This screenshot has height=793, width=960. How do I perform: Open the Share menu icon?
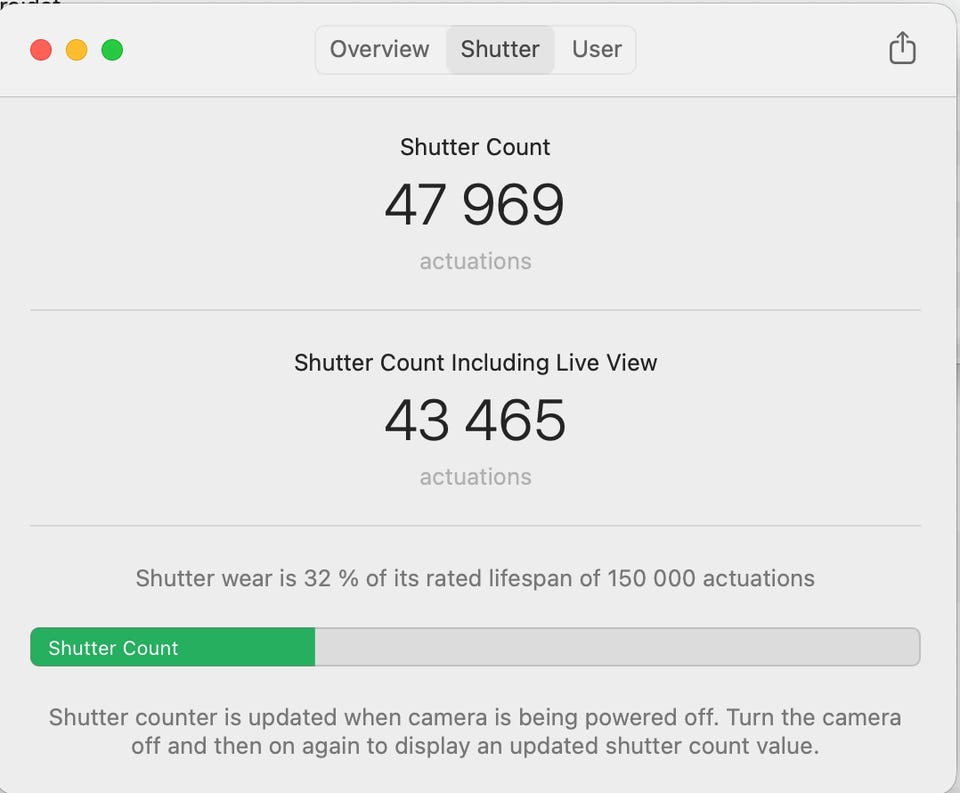coord(902,48)
